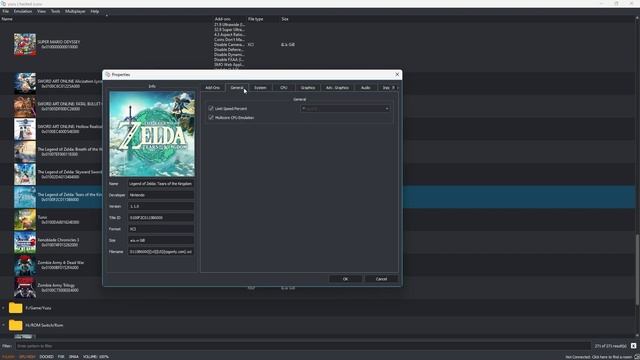Click the game list vertical scrollbar
The height and width of the screenshot is (360, 640).
[637, 270]
